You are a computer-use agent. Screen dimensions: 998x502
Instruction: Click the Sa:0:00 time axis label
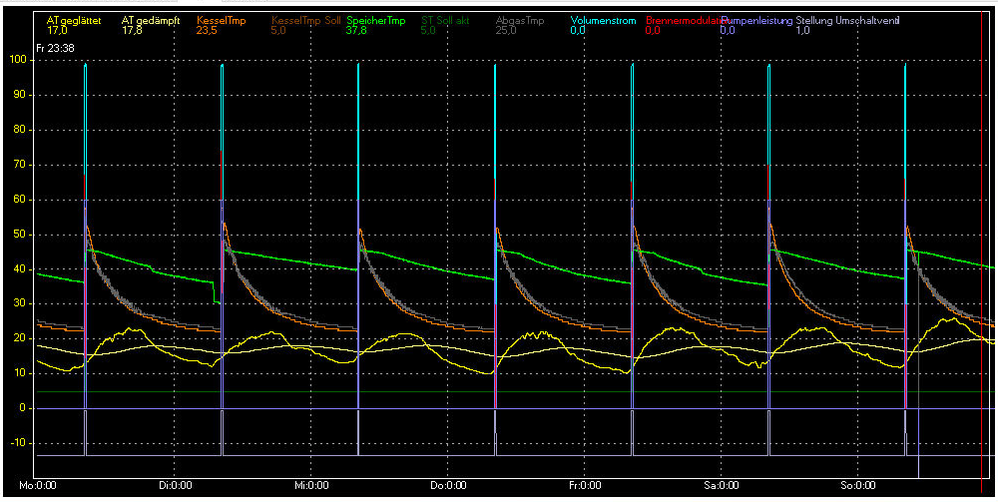pyautogui.click(x=720, y=486)
